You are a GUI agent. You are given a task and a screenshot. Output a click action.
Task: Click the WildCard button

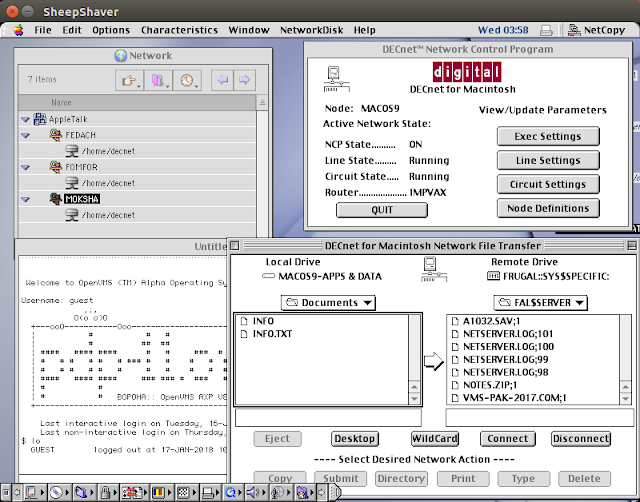(x=435, y=439)
